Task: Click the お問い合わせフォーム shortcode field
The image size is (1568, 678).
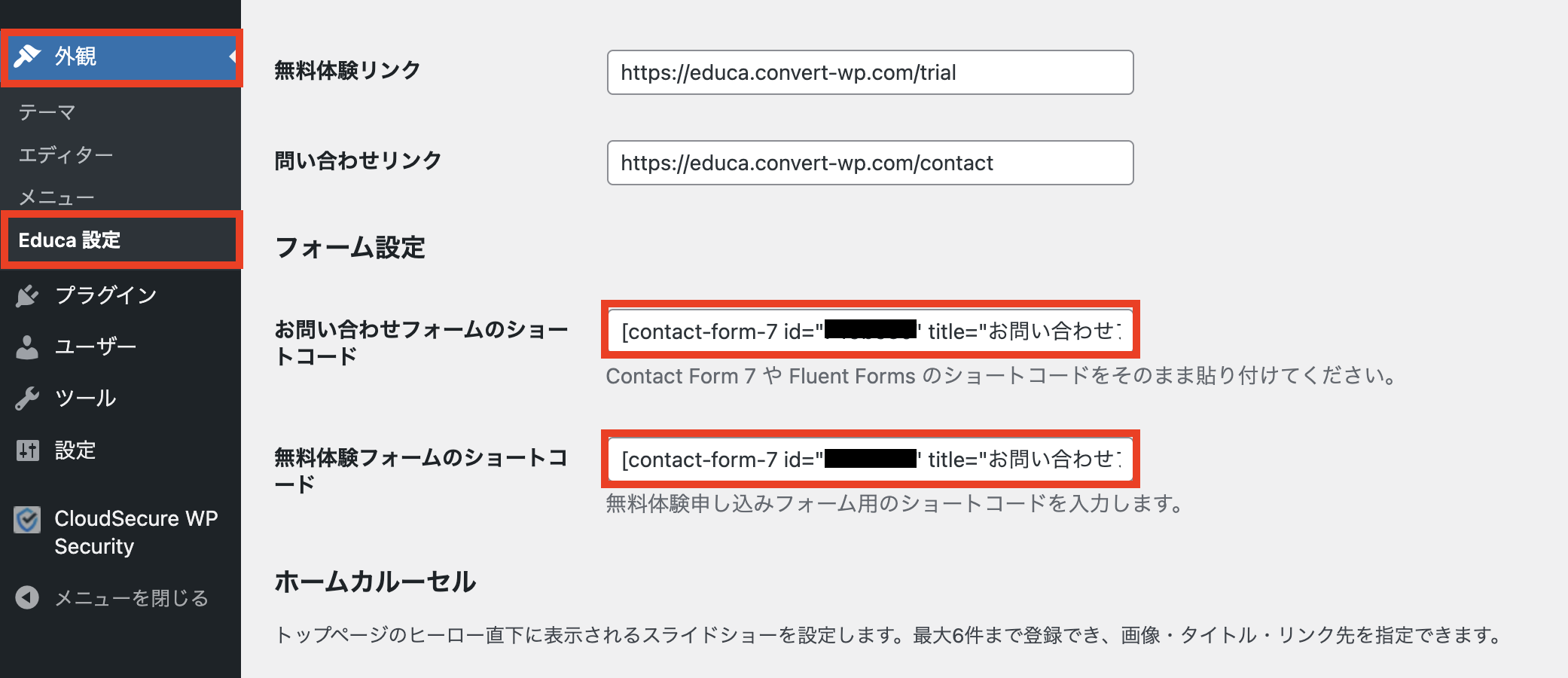Action: coord(870,331)
